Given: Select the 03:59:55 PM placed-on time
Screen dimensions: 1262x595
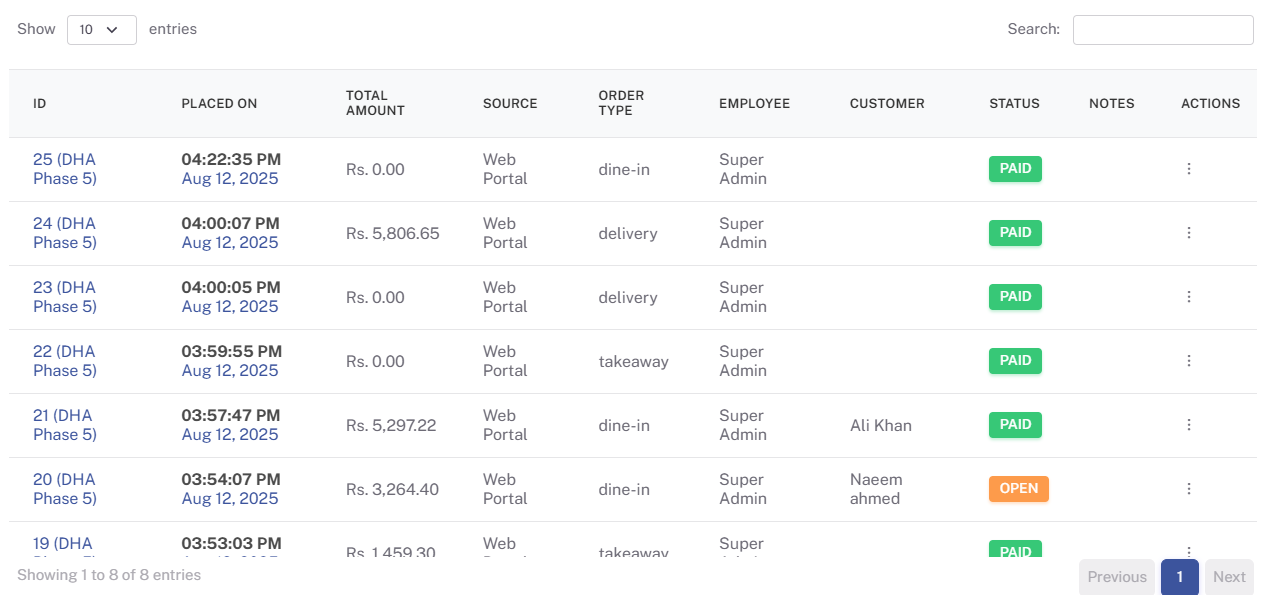Looking at the screenshot, I should (232, 352).
